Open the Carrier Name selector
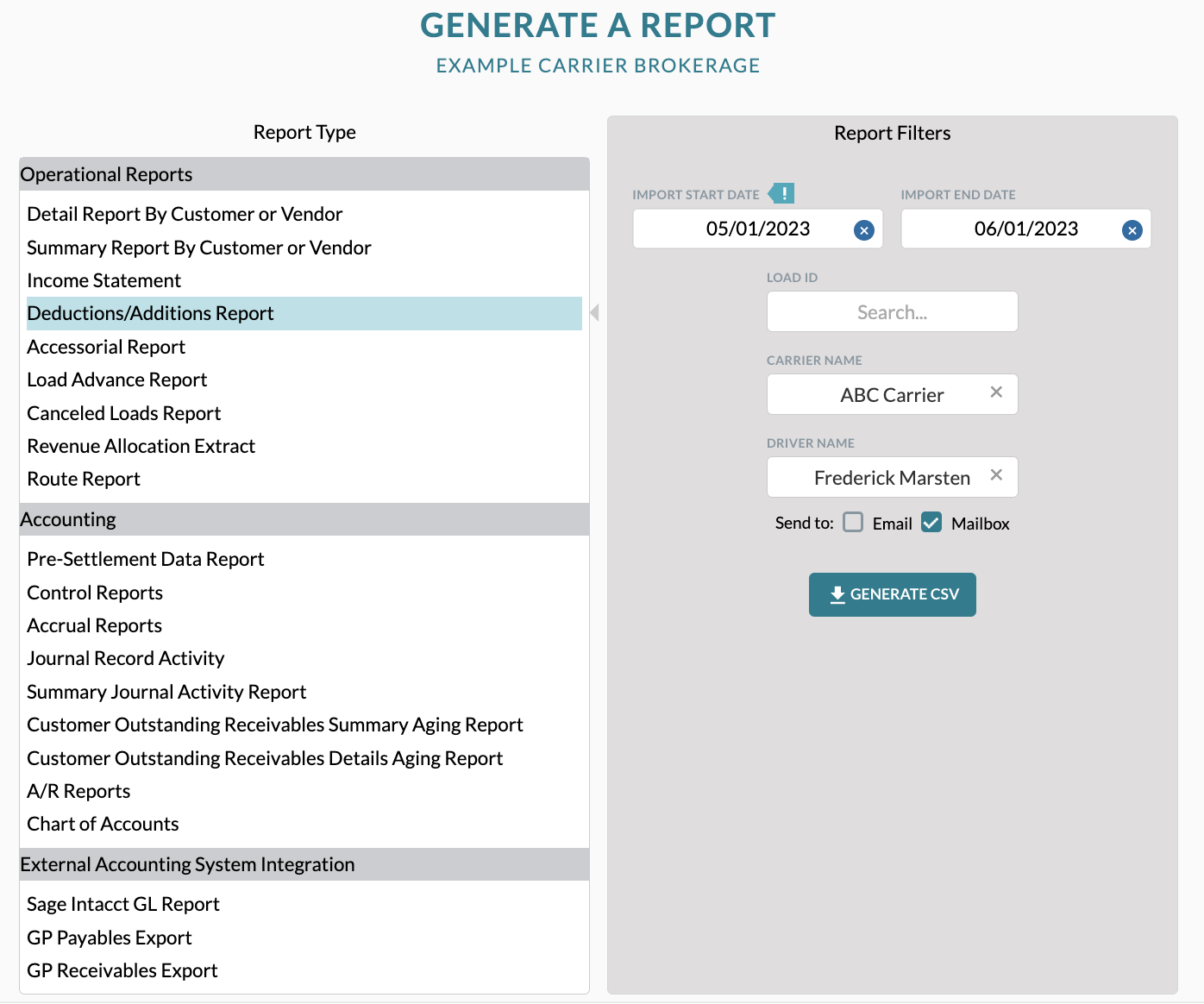The height and width of the screenshot is (1004, 1204). pyautogui.click(x=892, y=394)
